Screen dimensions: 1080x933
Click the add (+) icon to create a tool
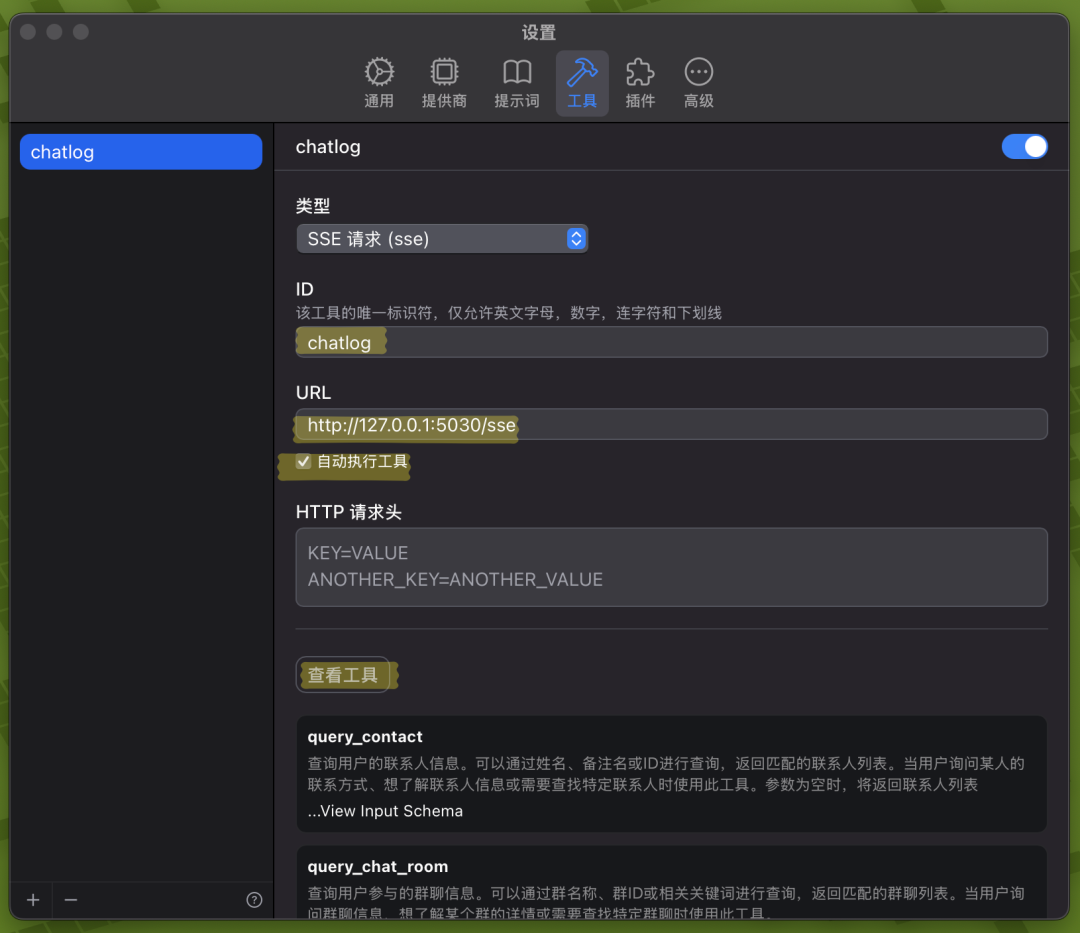(x=32, y=900)
